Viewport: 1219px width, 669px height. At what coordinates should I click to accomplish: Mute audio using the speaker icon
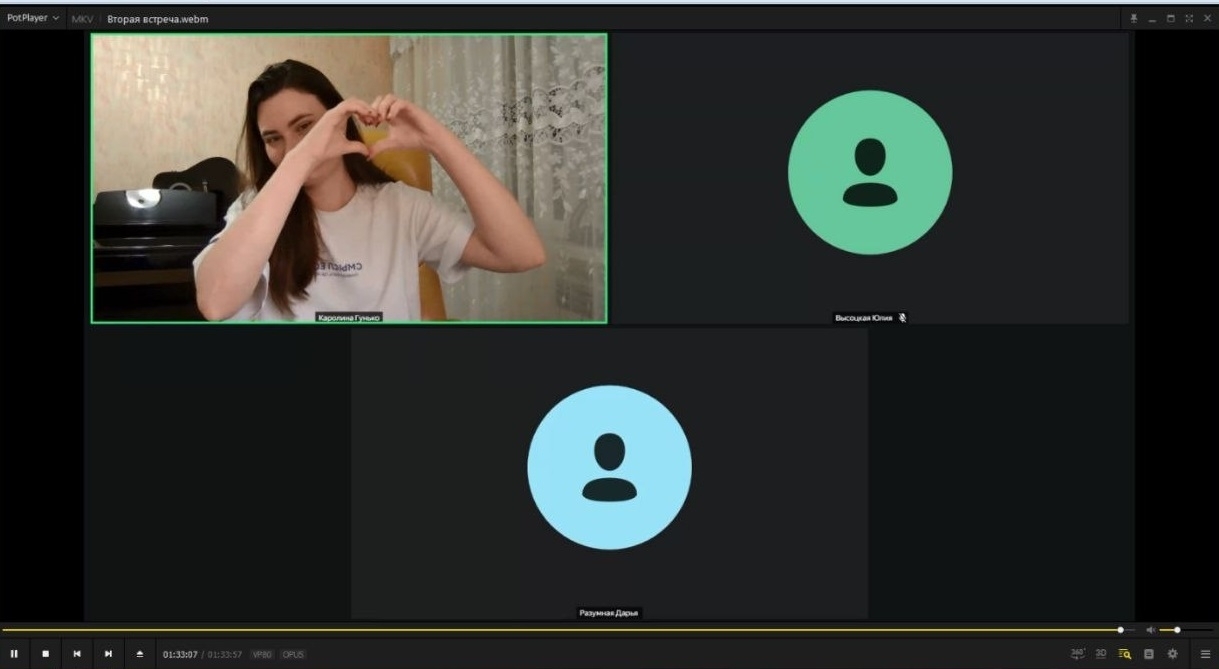pyautogui.click(x=1150, y=630)
